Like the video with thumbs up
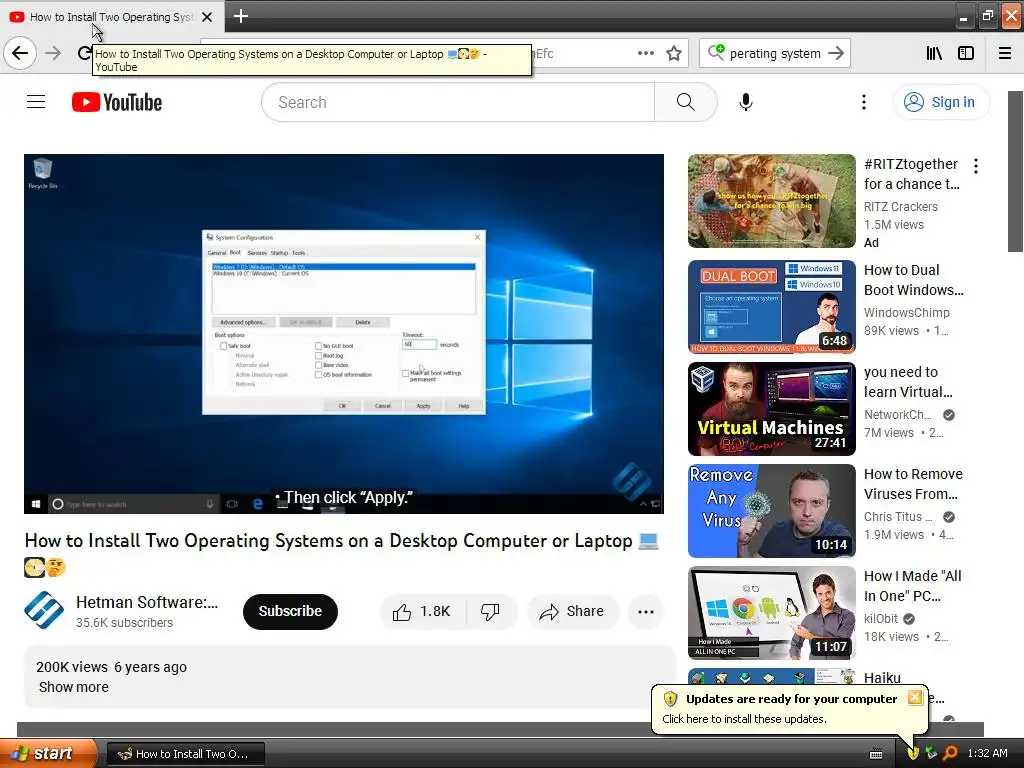Screen dimensions: 1024x768 tap(423, 611)
